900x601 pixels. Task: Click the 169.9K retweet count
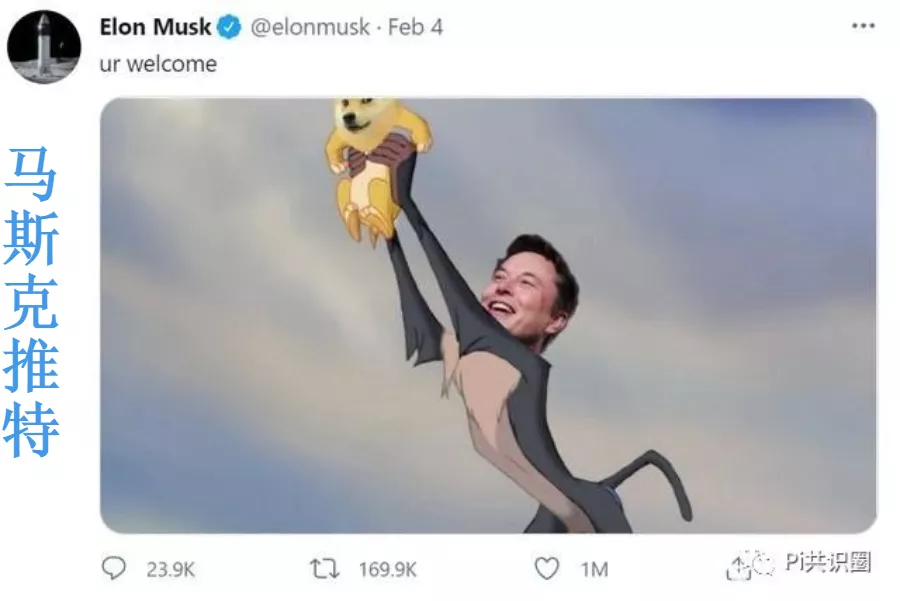388,569
